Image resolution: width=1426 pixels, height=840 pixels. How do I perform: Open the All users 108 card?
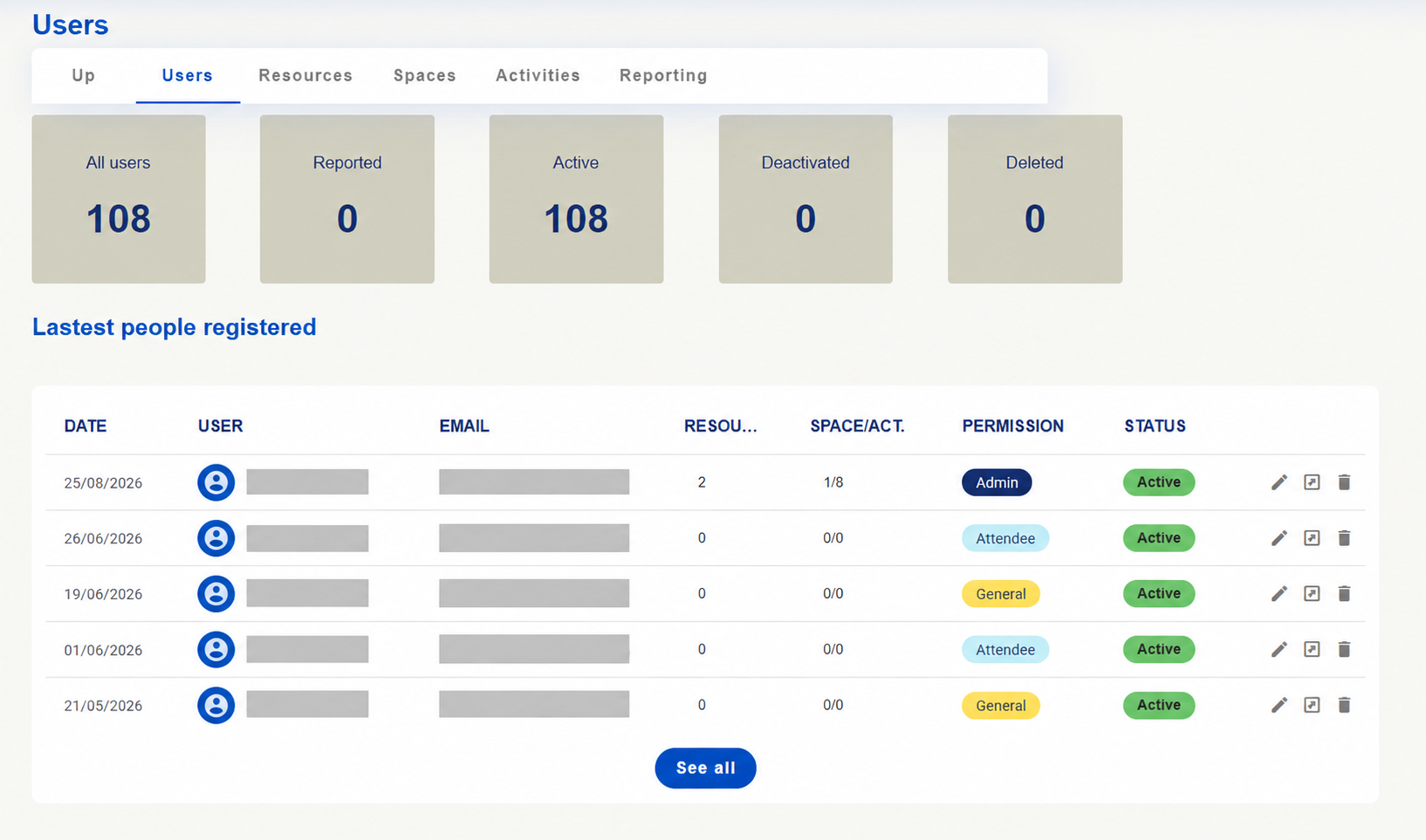pos(119,199)
